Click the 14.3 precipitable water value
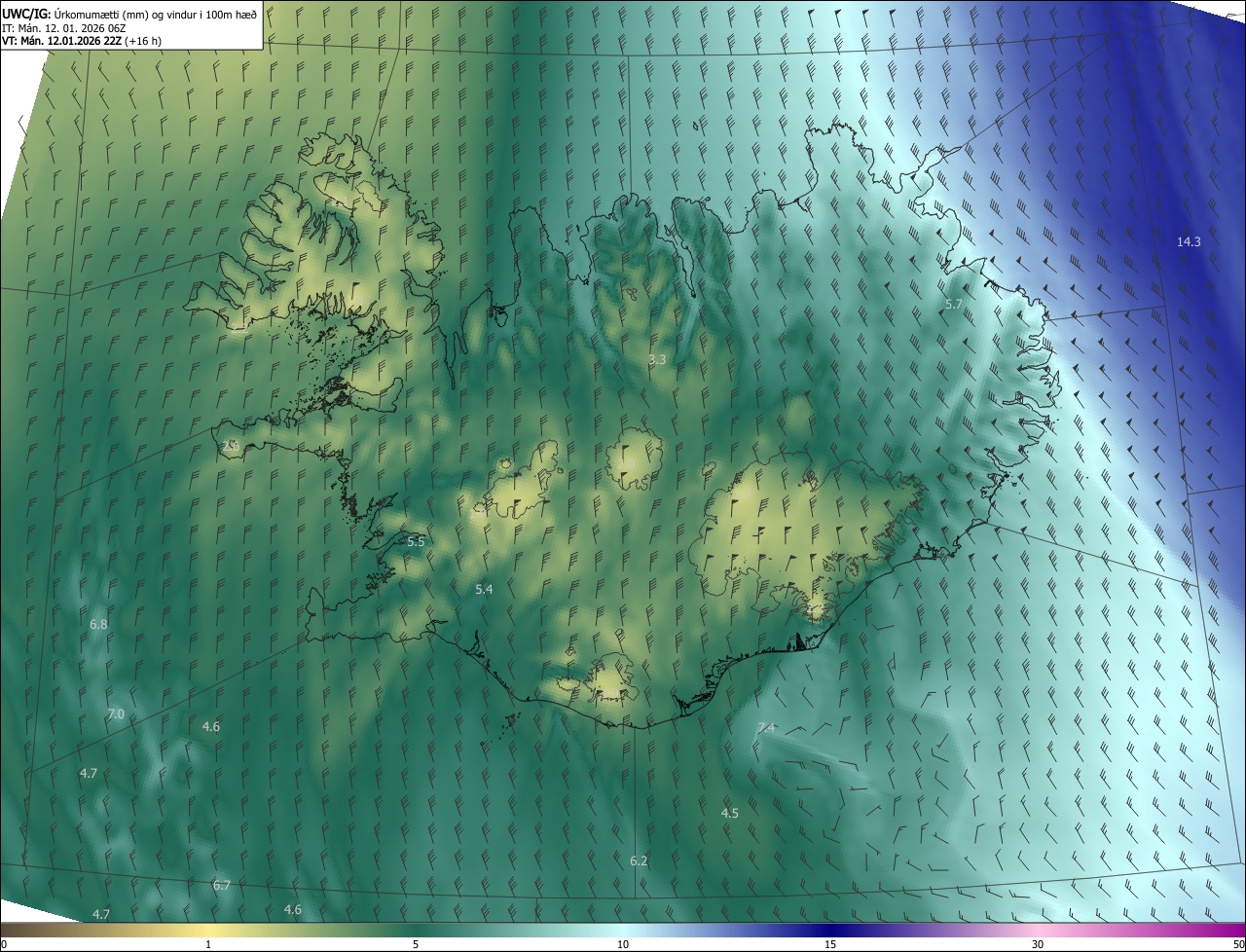This screenshot has width=1246, height=952. point(1189,241)
